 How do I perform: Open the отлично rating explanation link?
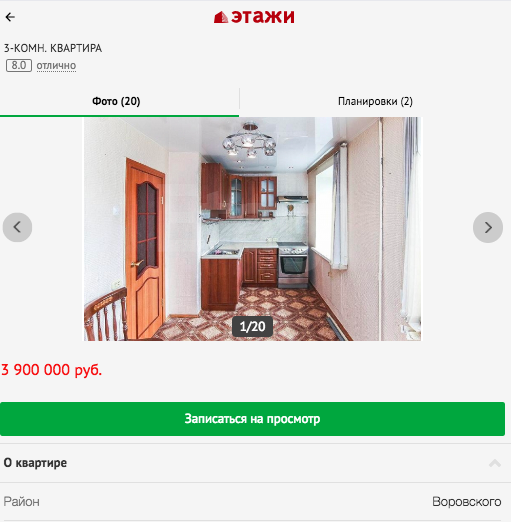point(56,66)
